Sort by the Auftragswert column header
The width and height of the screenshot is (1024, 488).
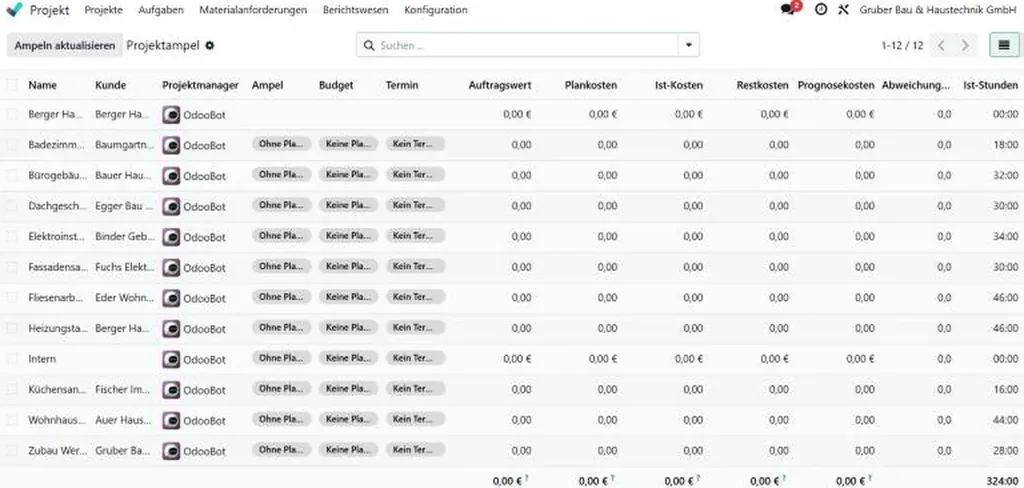tap(500, 85)
